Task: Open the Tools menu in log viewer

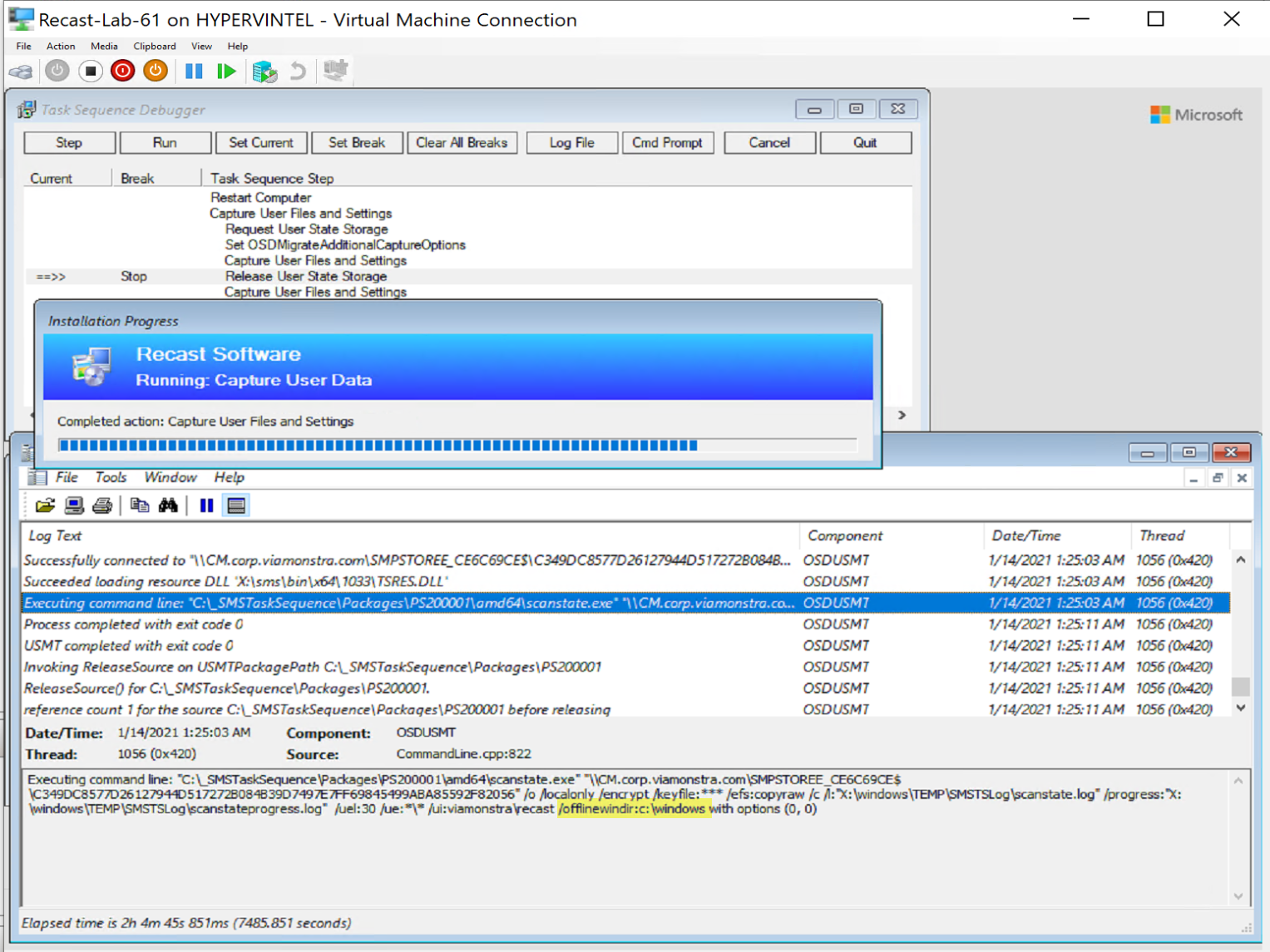Action: point(110,477)
